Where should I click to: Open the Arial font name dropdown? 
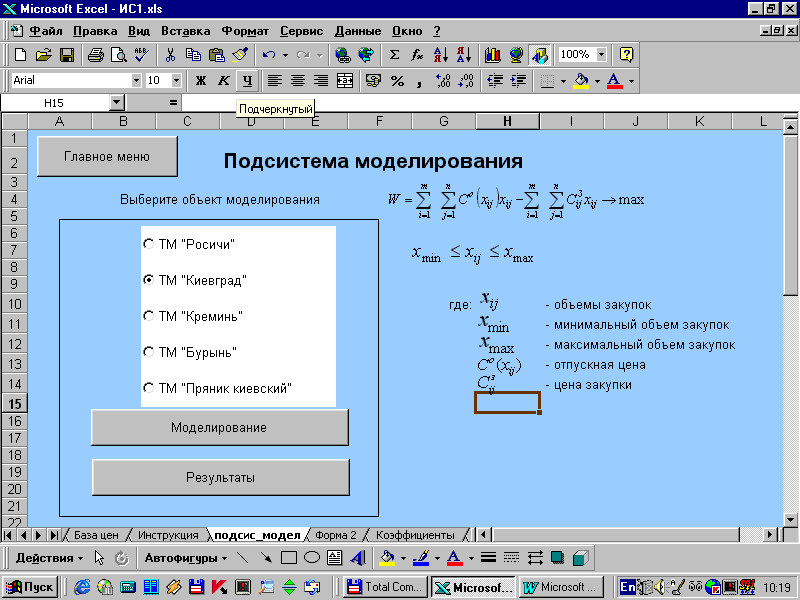136,81
